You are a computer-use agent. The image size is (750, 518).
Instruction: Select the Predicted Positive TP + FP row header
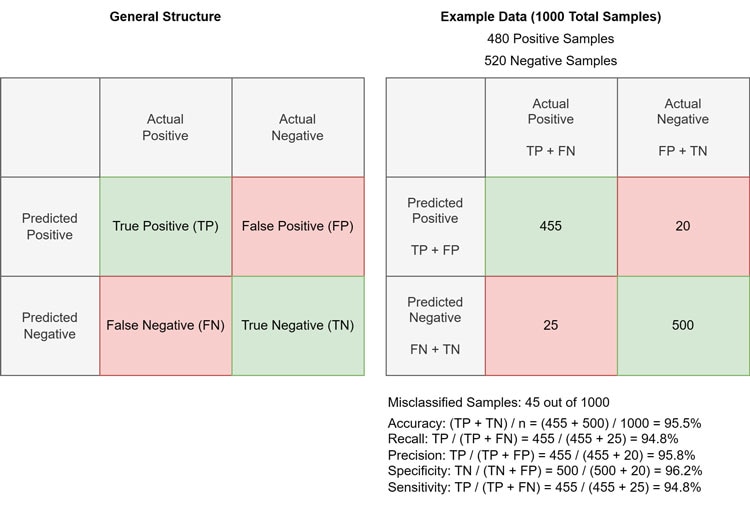pos(435,226)
